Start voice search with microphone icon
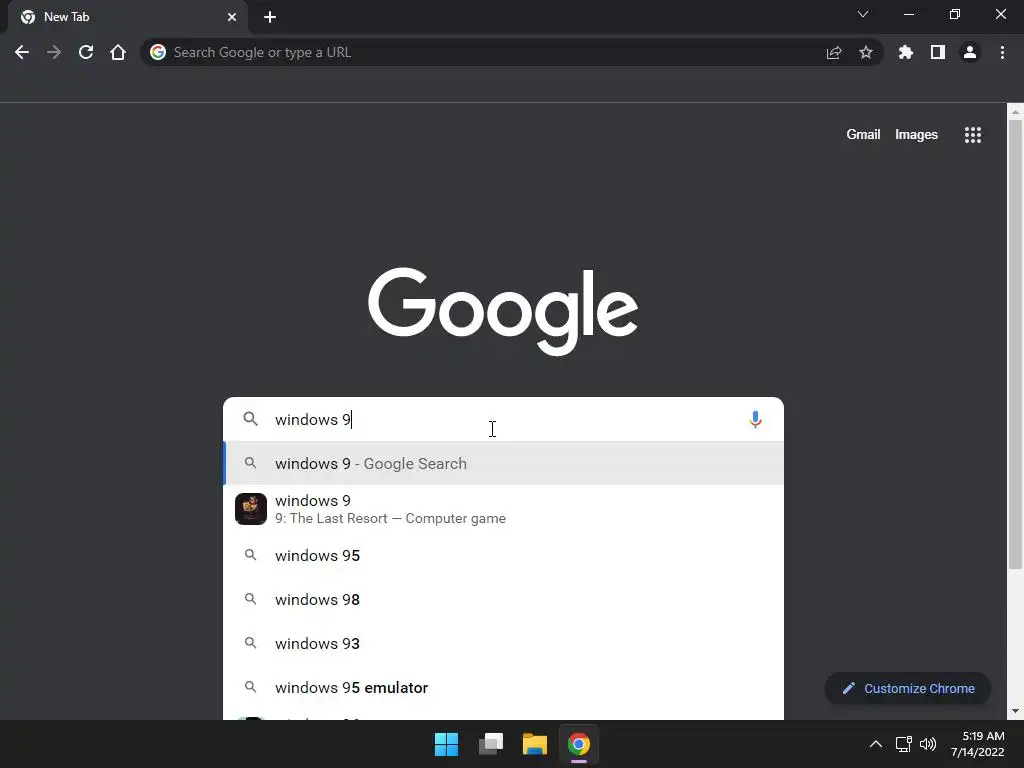 point(755,419)
